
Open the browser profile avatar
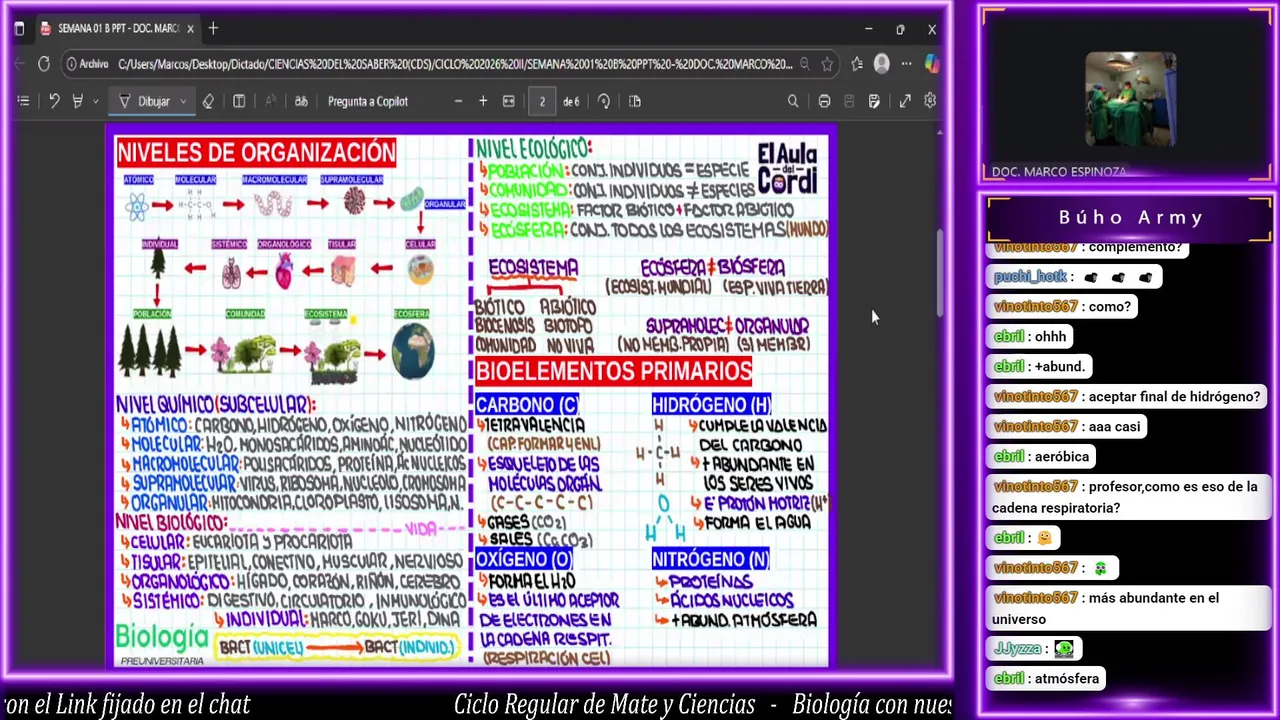tap(881, 64)
